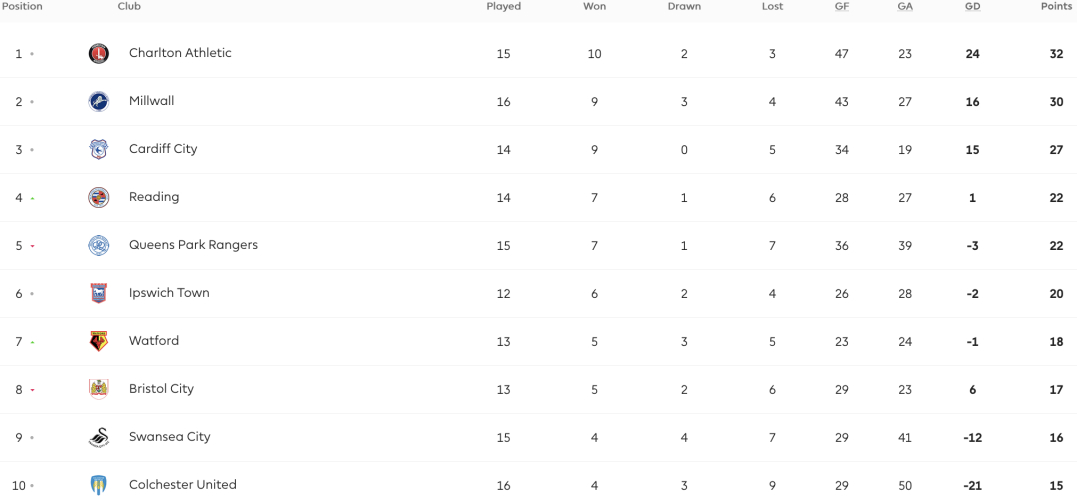Select the Reading club crest

pos(99,198)
